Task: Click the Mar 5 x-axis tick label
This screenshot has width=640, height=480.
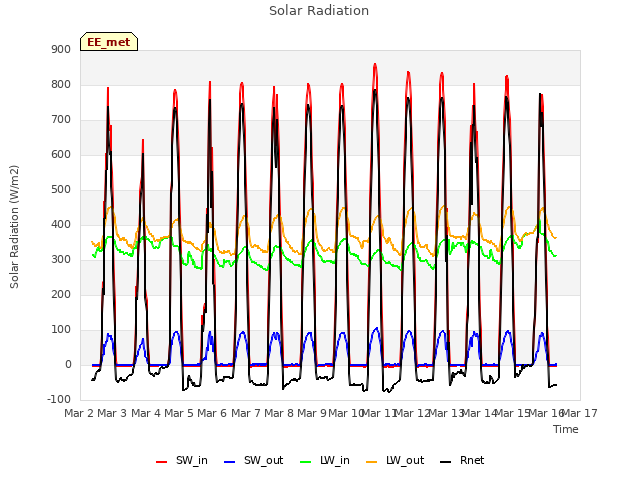Action: [x=179, y=413]
